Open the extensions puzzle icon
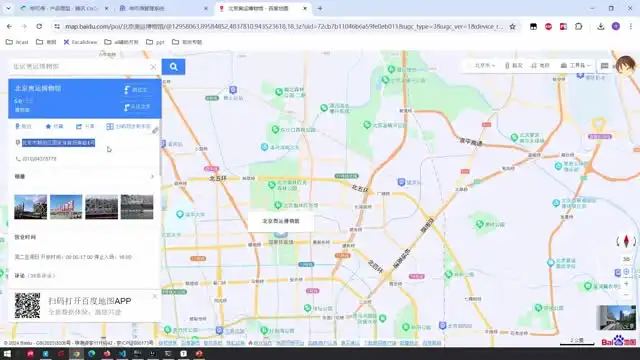The height and width of the screenshot is (360, 640). coord(578,27)
